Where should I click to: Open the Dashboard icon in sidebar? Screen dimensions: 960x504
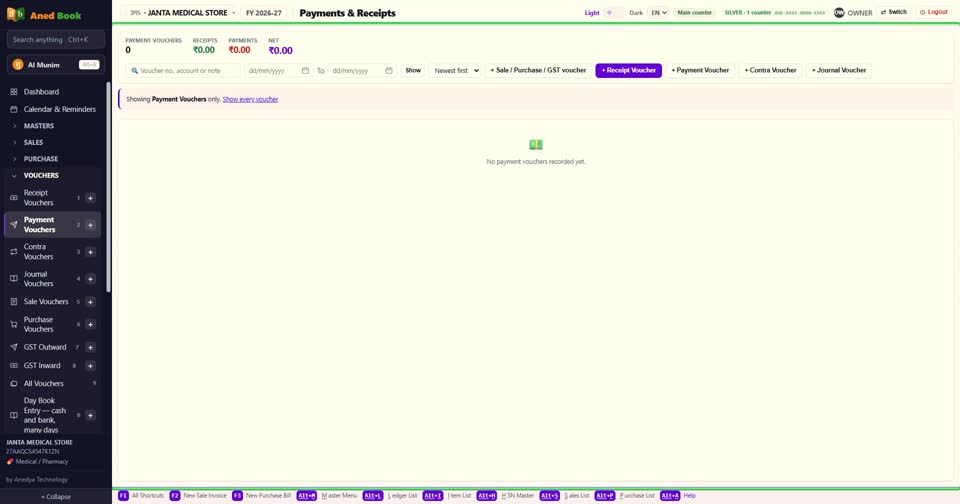13,92
